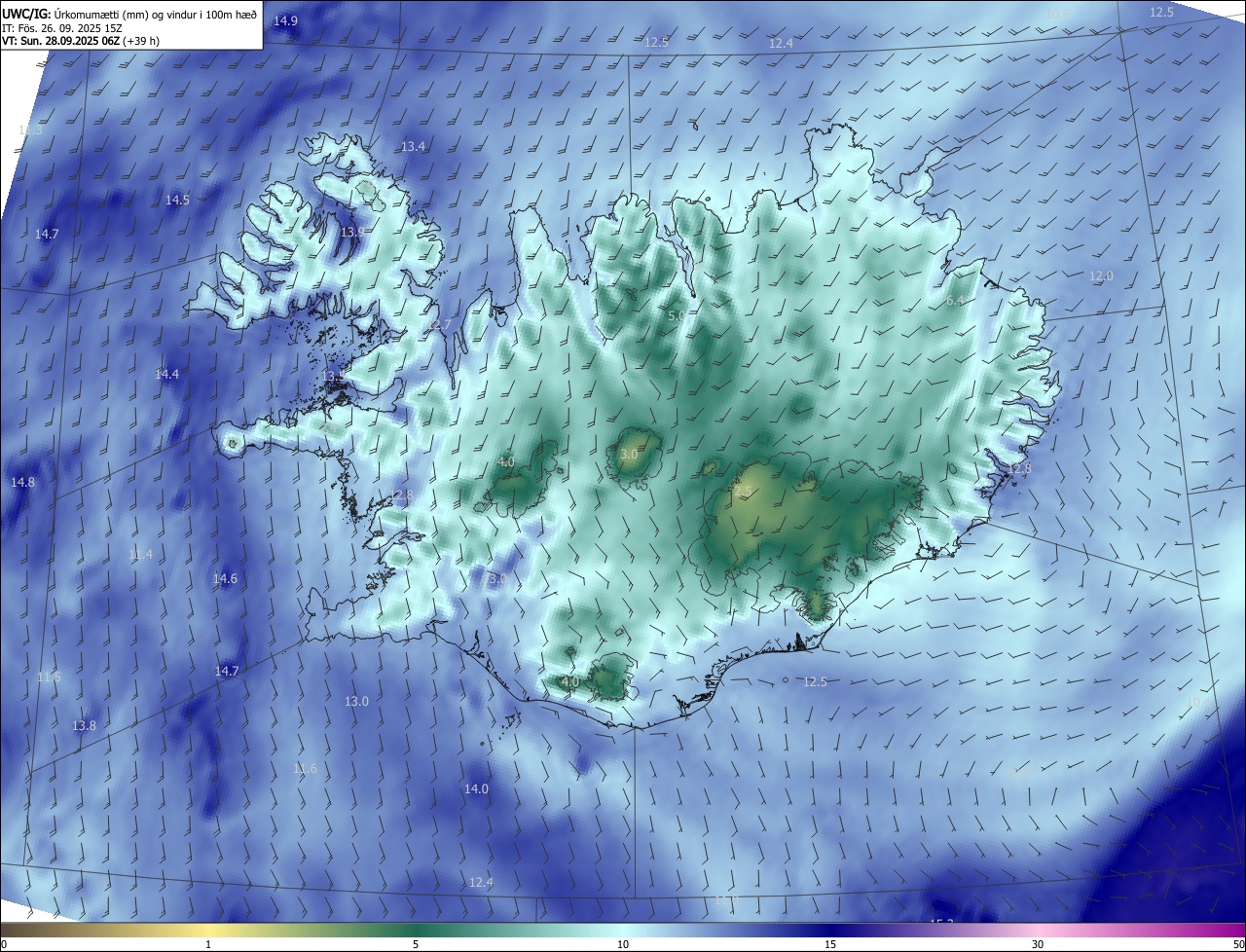Click the 14.5 value label
The height and width of the screenshot is (952, 1246).
coord(177,200)
